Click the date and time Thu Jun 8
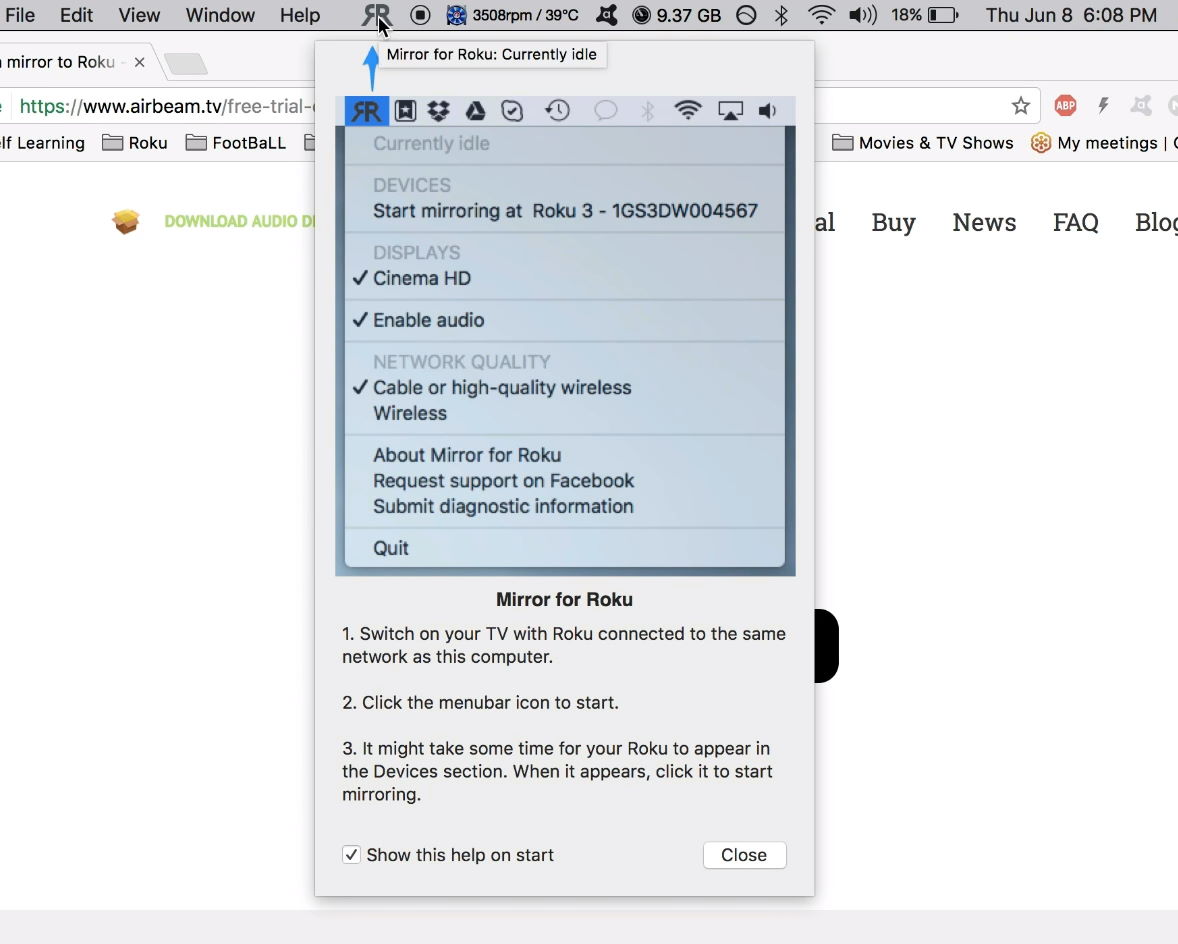Screen dimensions: 1178x944 (x=1071, y=15)
